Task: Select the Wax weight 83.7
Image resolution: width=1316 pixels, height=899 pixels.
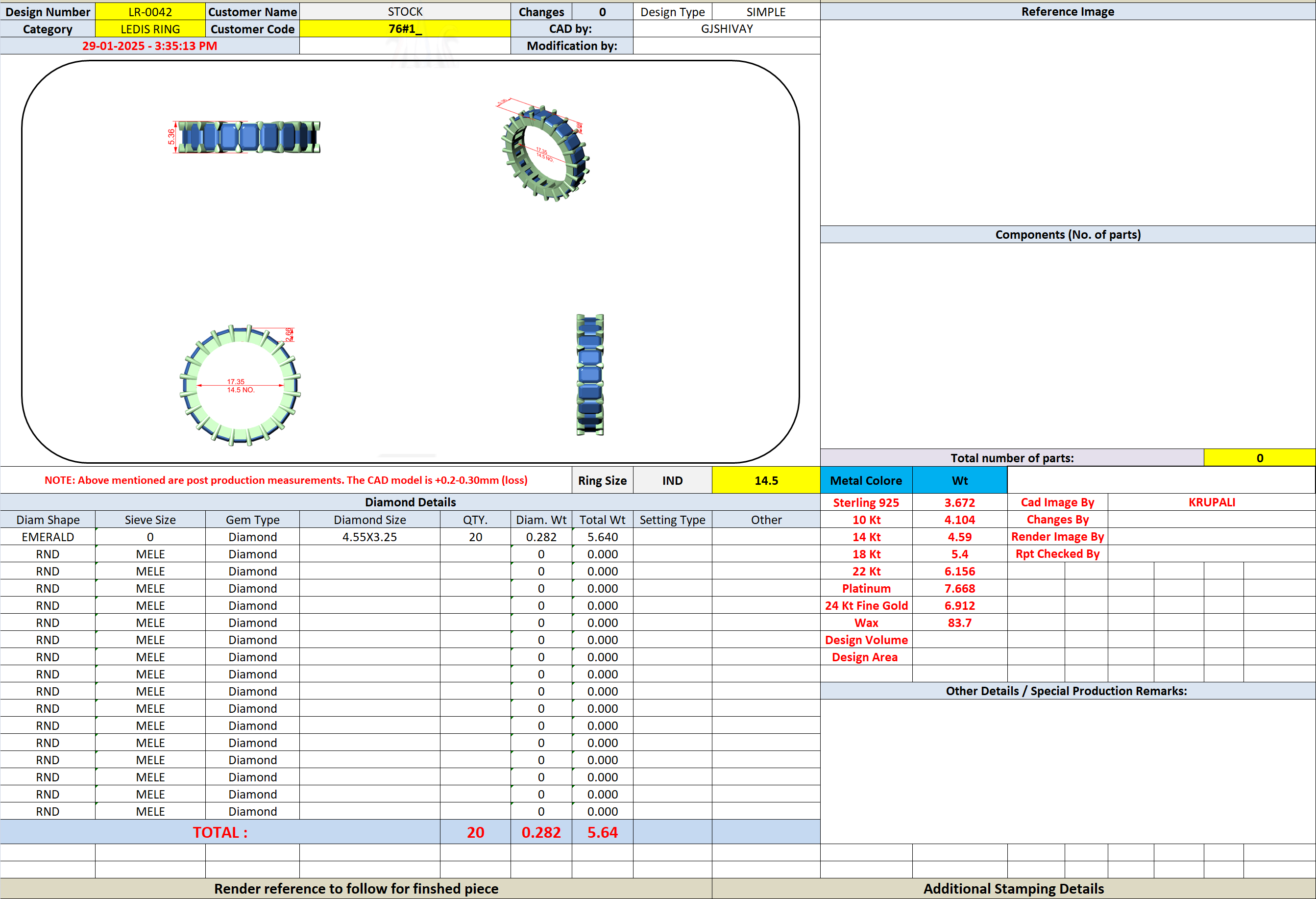Action: tap(960, 623)
